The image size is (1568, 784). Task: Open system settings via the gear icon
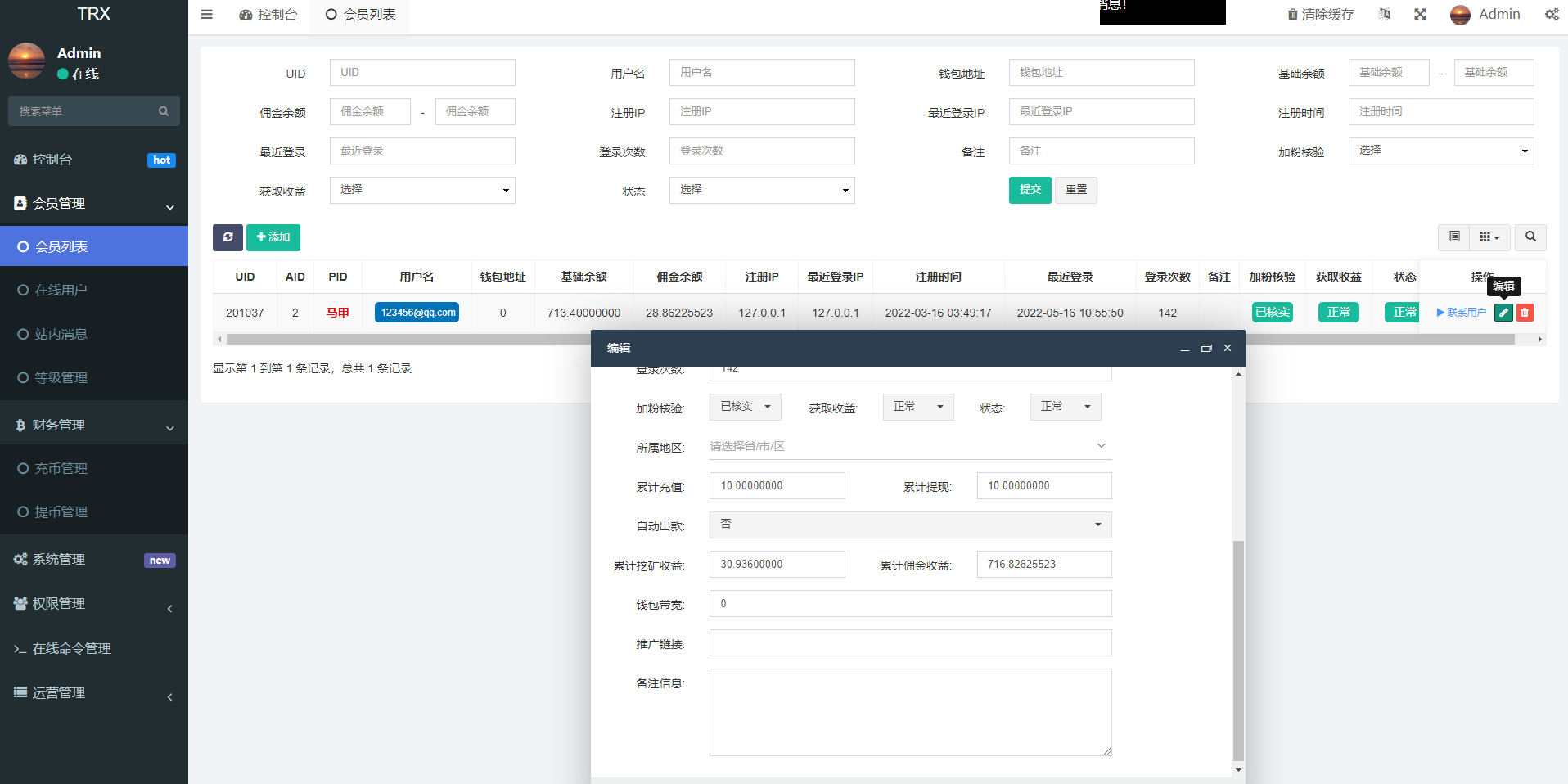1551,14
